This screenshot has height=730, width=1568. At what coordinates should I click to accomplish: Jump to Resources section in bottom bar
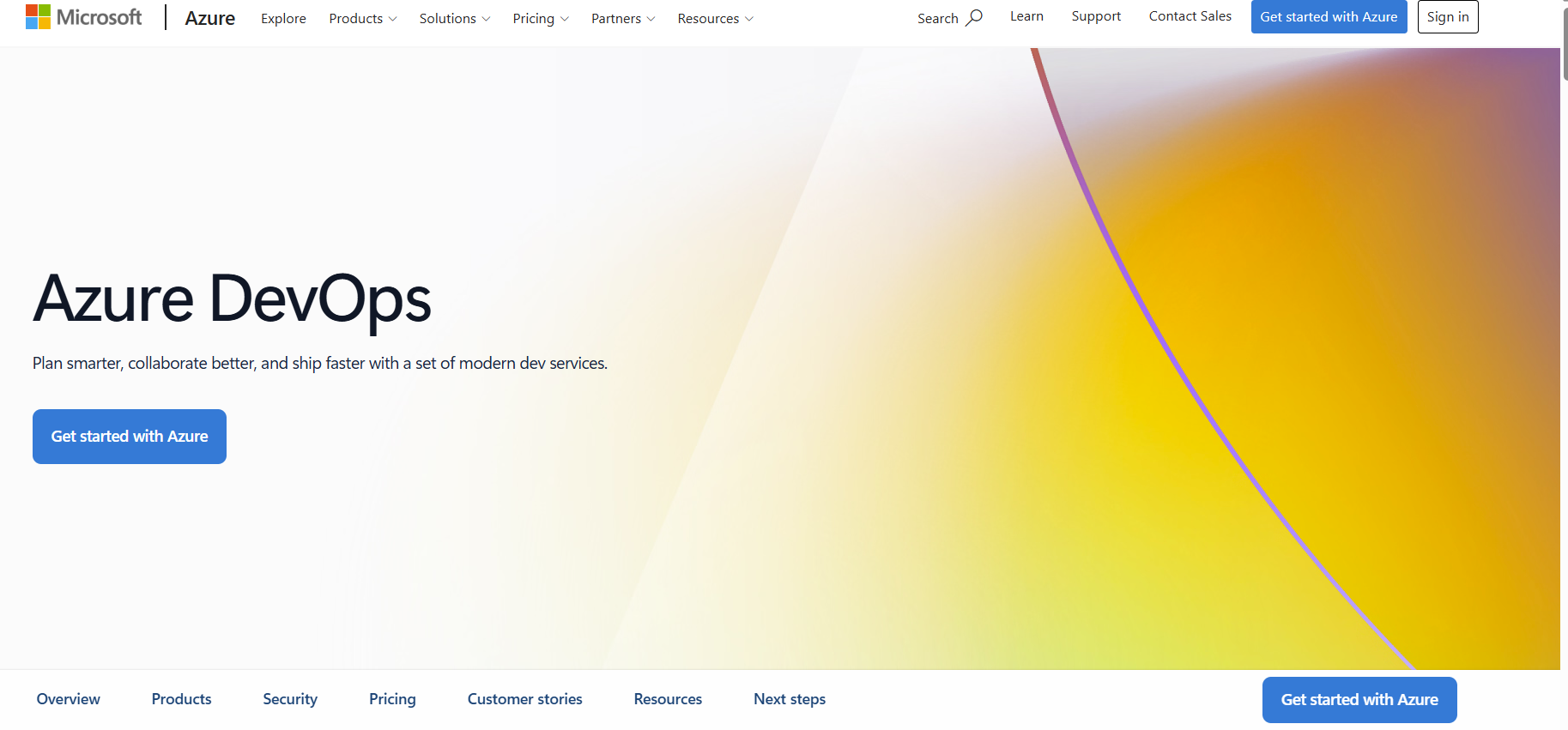[x=668, y=699]
